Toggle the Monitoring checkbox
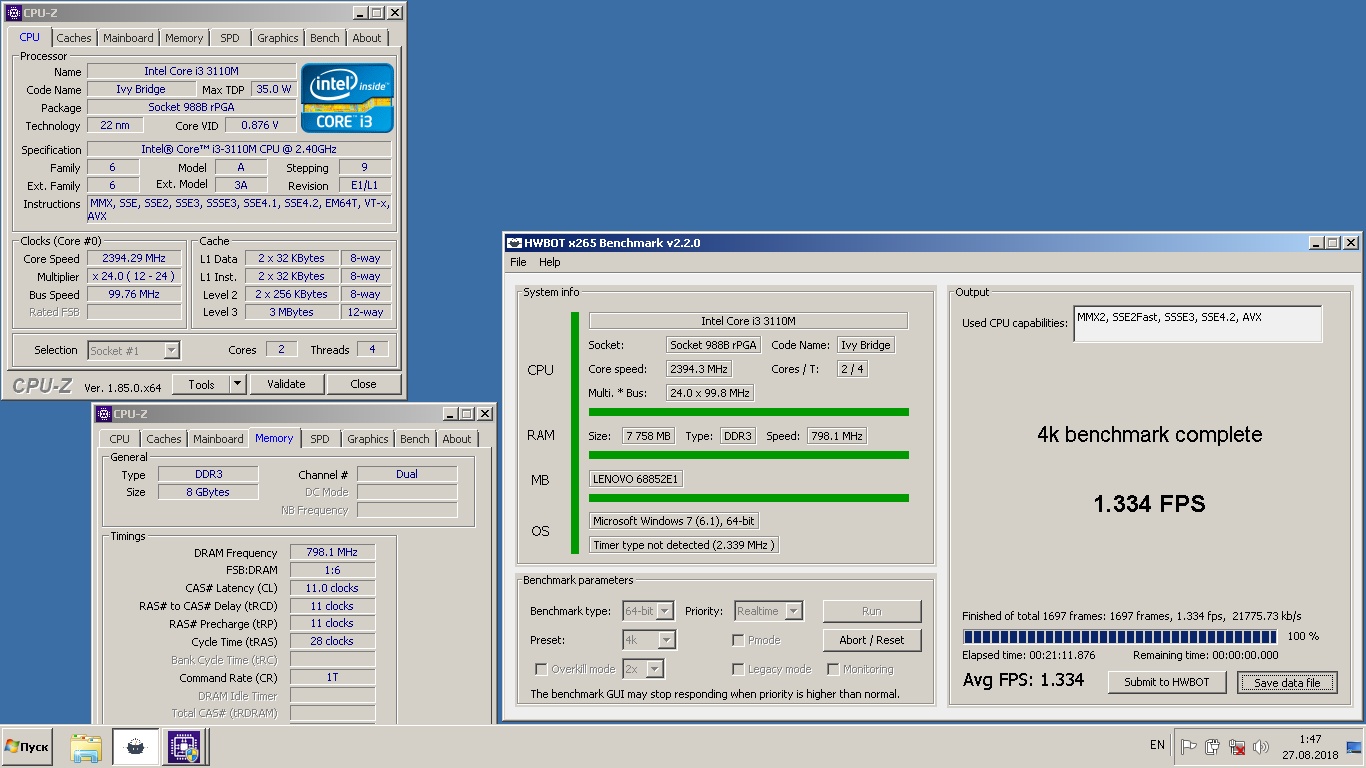The height and width of the screenshot is (768, 1366). tap(833, 669)
